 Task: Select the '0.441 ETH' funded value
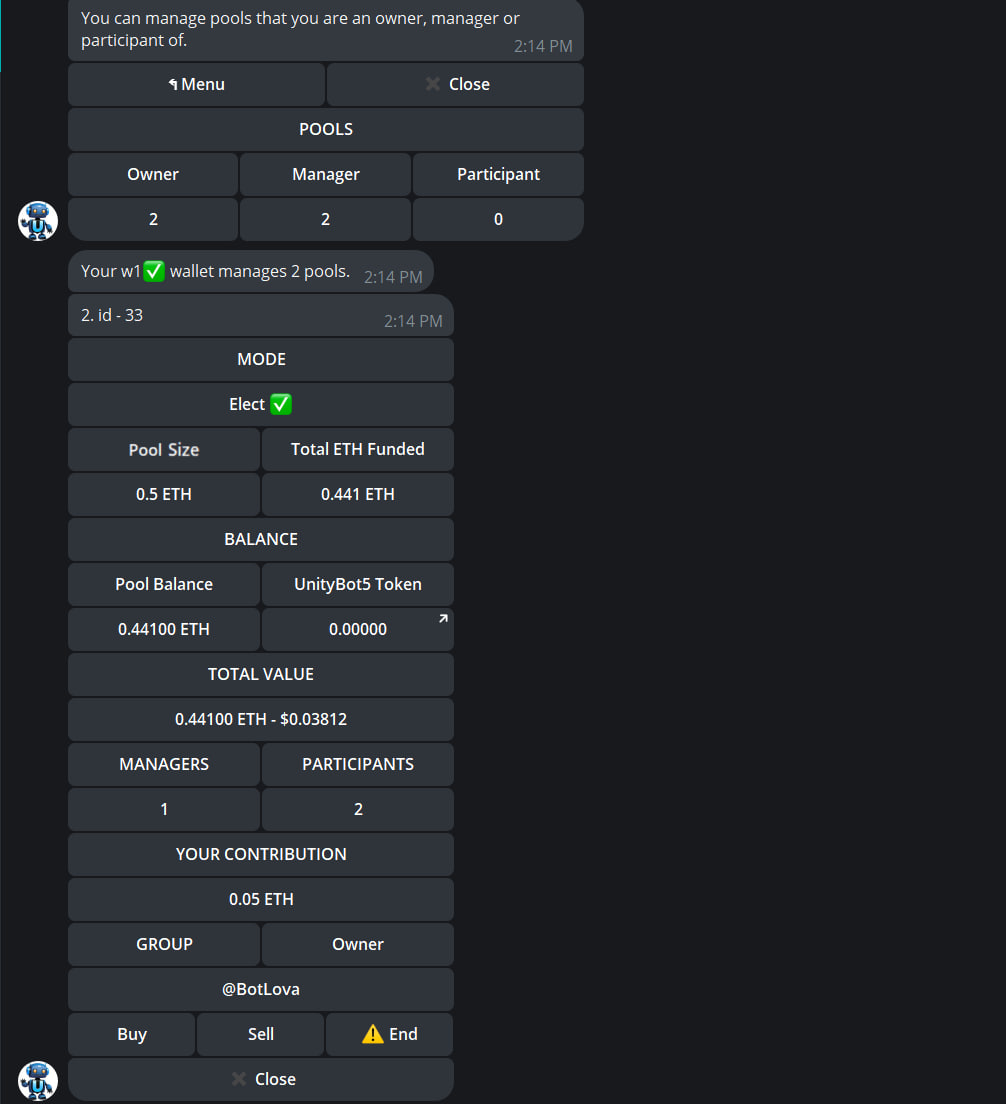(358, 495)
